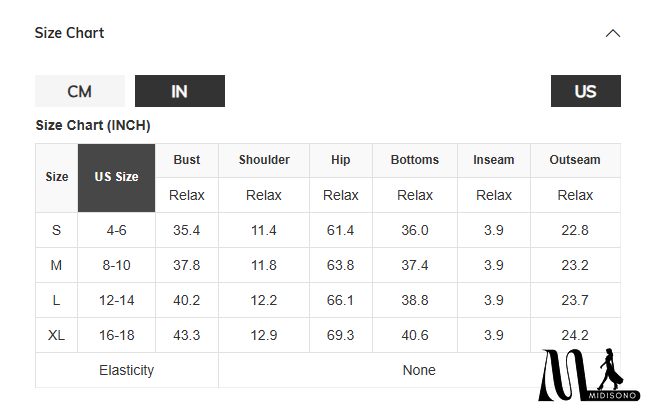This screenshot has width=654, height=414.
Task: Click the Bottoms column header
Action: [x=415, y=160]
